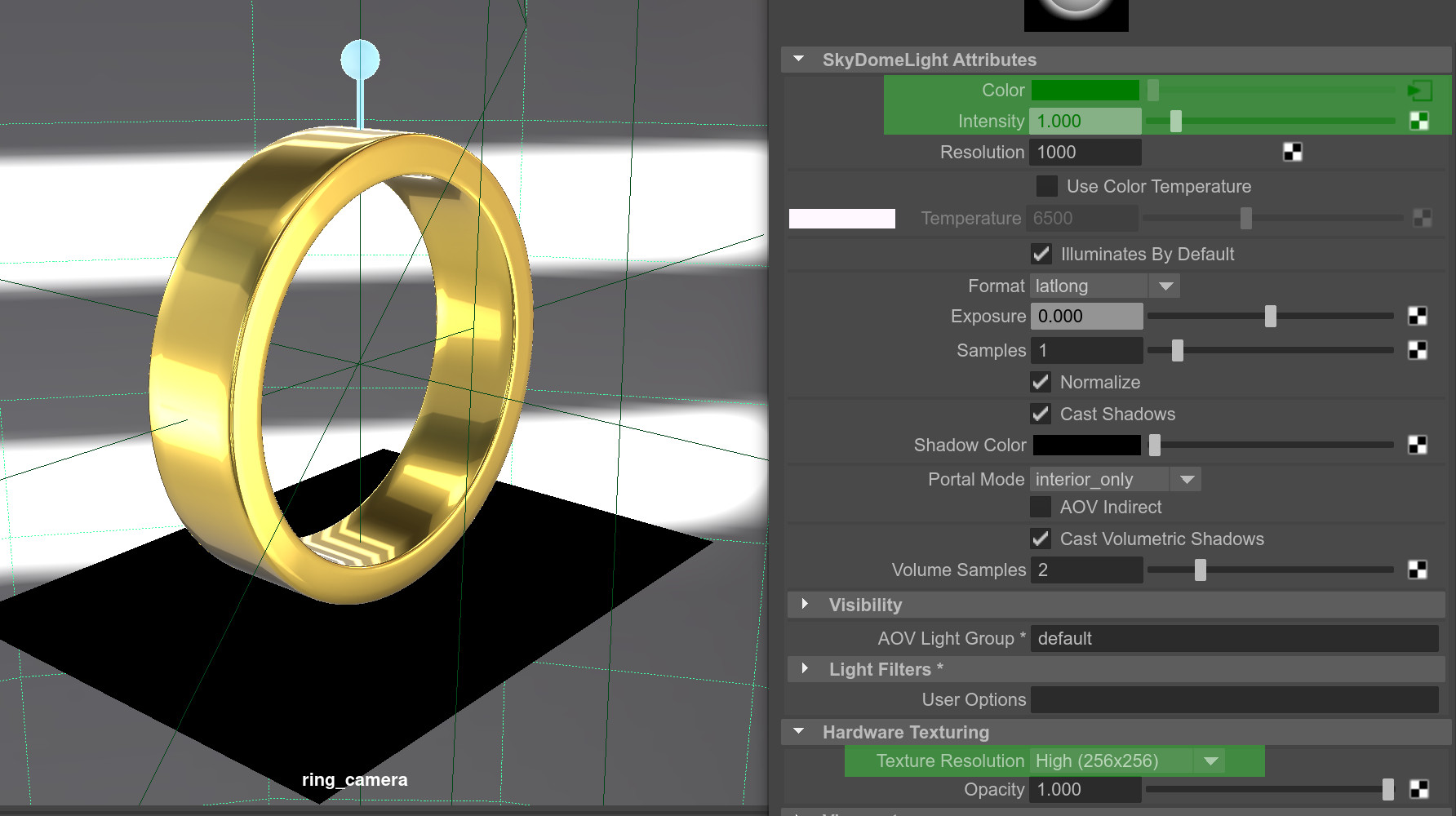Click the Resolution value field
Screen dimensions: 1456x816
tap(1085, 152)
